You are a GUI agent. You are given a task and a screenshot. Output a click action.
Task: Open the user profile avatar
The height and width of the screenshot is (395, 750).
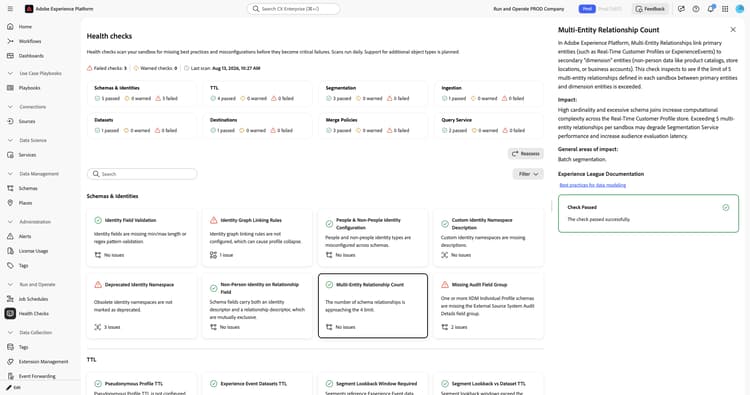point(739,9)
